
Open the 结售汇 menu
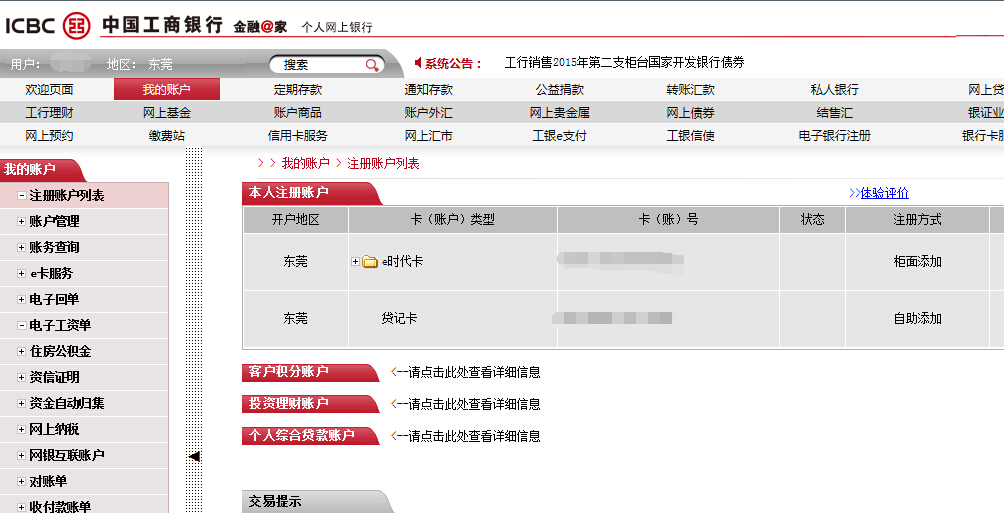pyautogui.click(x=834, y=113)
